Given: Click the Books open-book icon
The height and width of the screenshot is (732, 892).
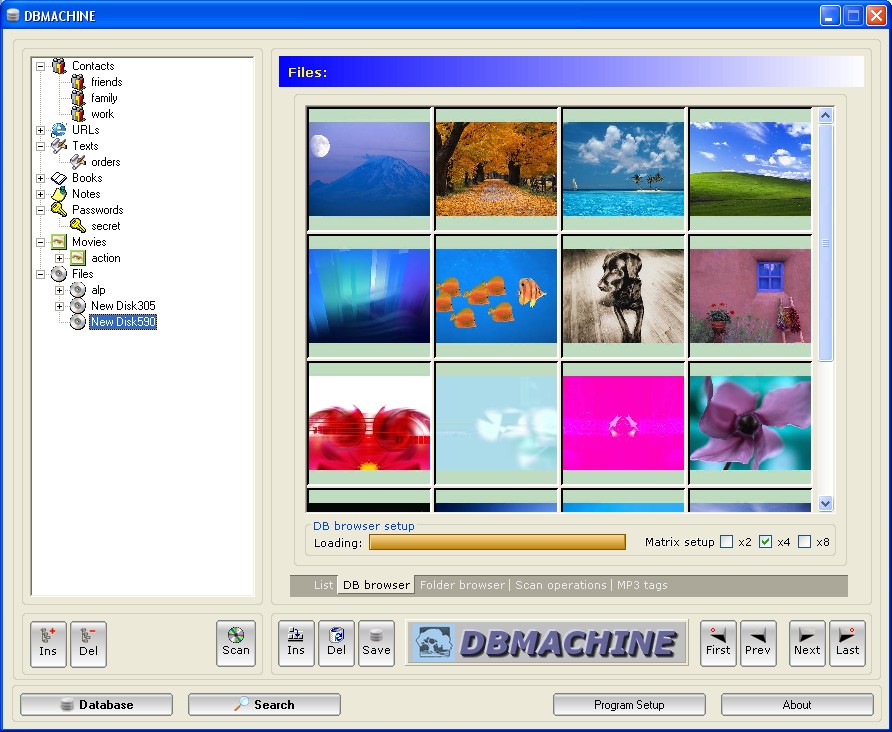Looking at the screenshot, I should pyautogui.click(x=59, y=178).
